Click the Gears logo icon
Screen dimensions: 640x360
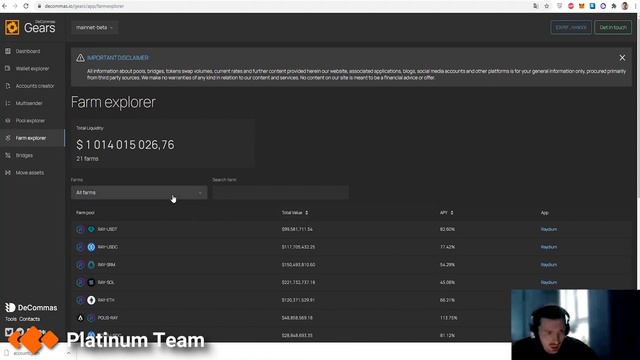(x=12, y=27)
